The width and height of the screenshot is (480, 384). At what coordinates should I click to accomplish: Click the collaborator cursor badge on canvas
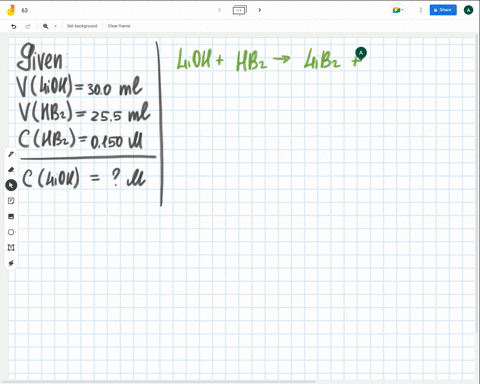tap(361, 53)
